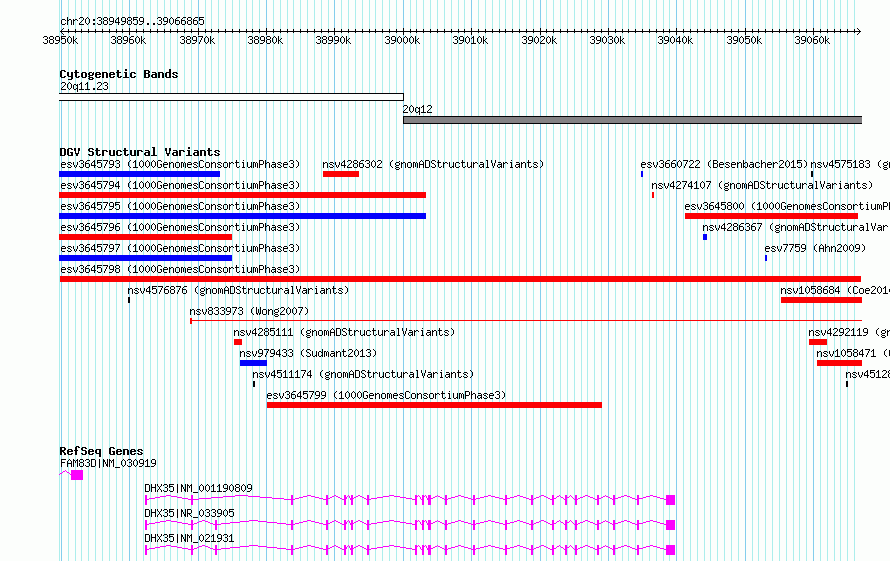Select the nsv4286367 variant label
This screenshot has height=561, width=890.
[796, 227]
